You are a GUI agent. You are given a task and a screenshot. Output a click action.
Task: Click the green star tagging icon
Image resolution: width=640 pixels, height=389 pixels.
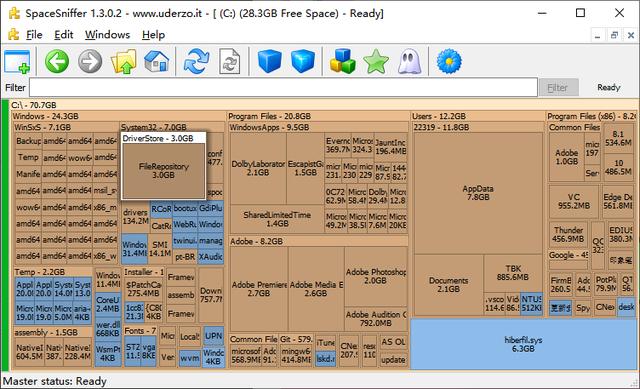point(376,61)
